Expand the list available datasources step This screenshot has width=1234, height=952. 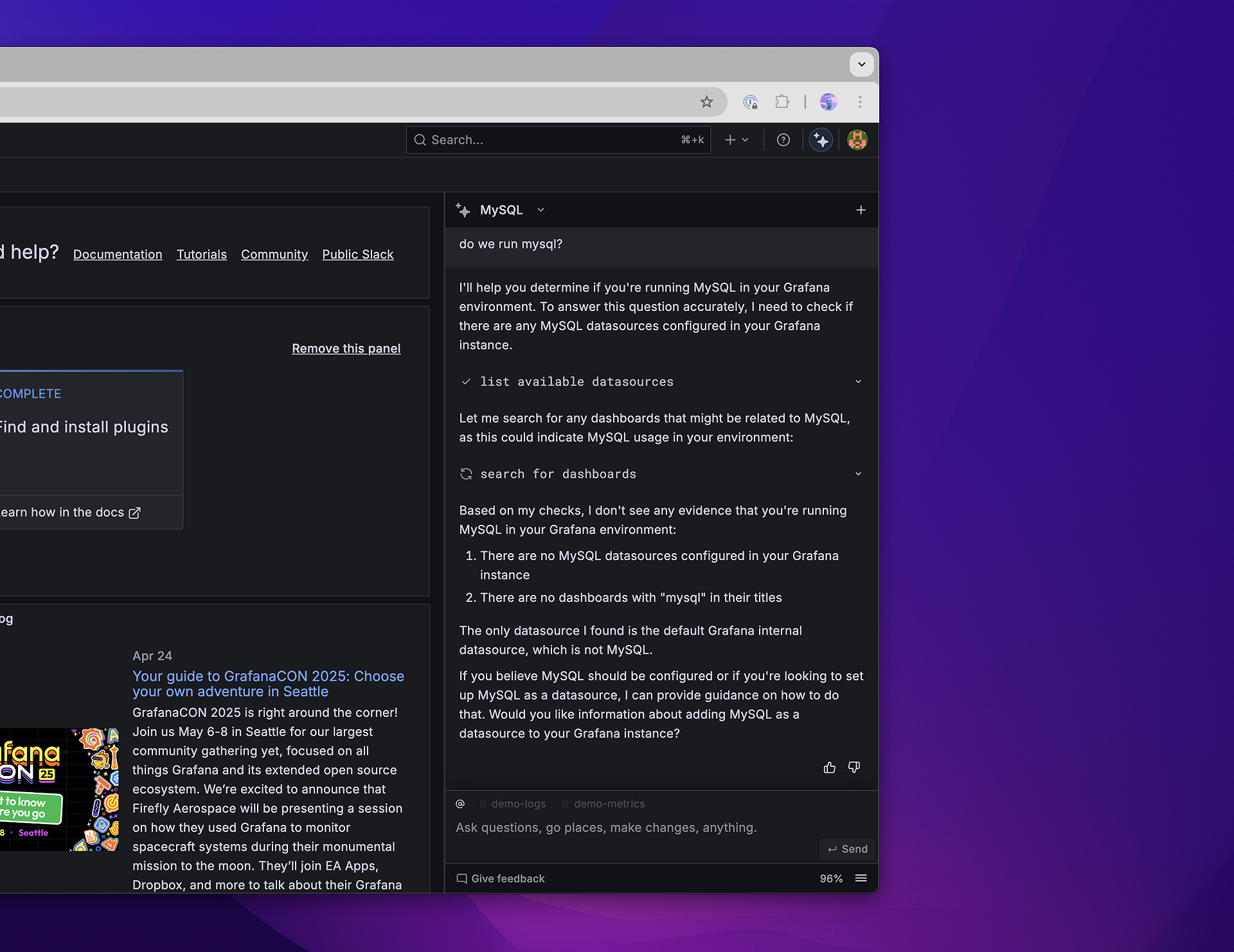point(859,381)
